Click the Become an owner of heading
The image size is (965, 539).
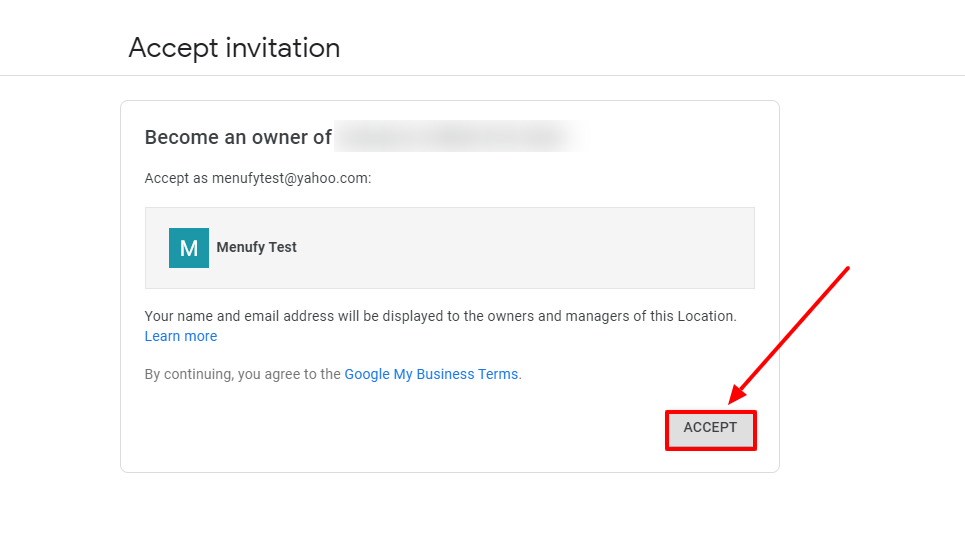click(x=238, y=137)
